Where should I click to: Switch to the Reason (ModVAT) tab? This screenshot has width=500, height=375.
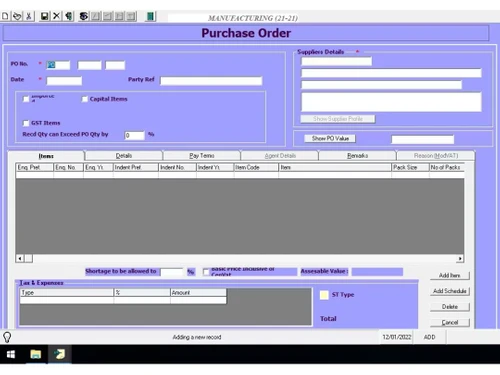click(436, 156)
